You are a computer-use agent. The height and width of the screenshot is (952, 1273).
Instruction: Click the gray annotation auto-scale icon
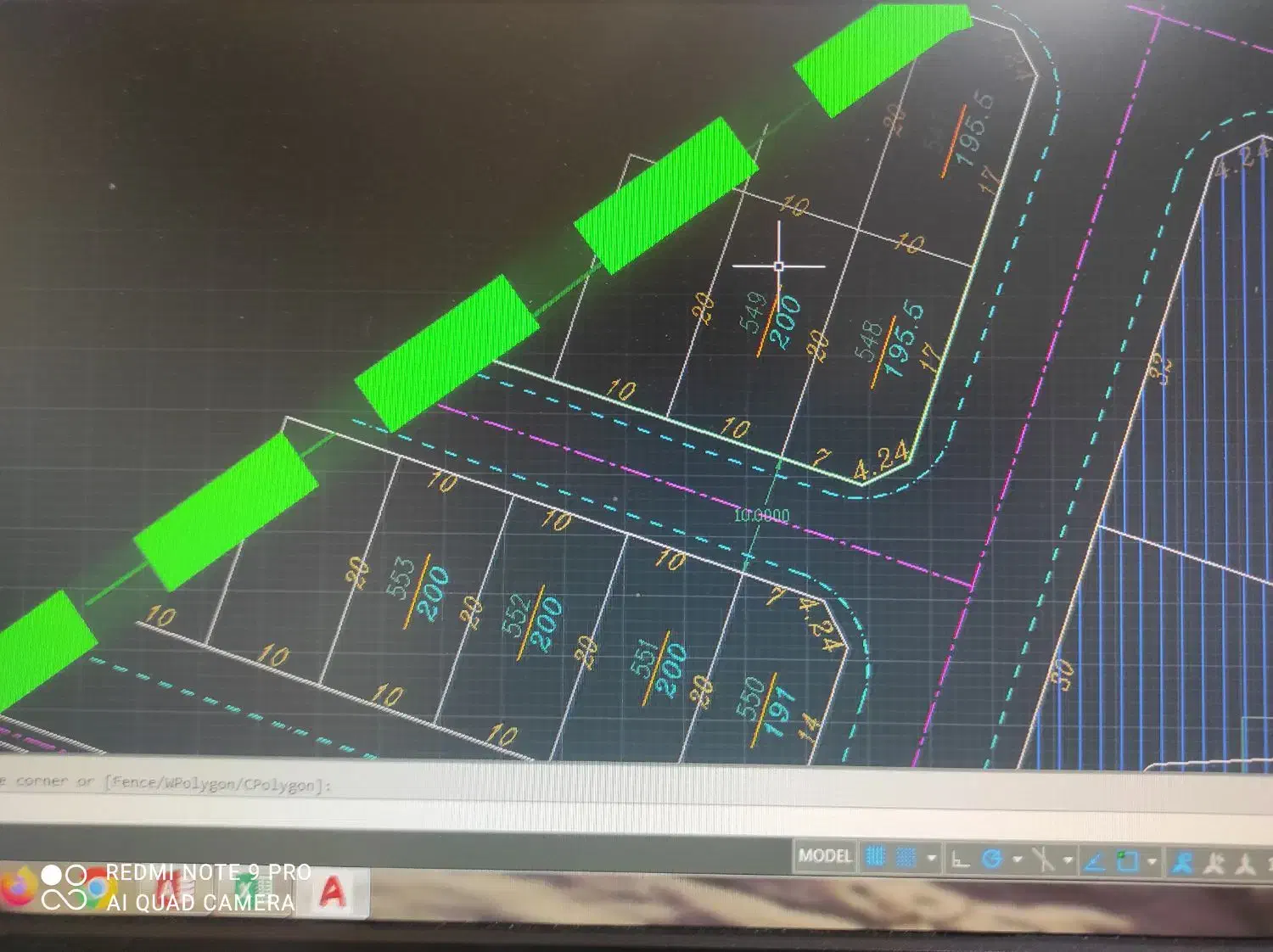point(1215,864)
